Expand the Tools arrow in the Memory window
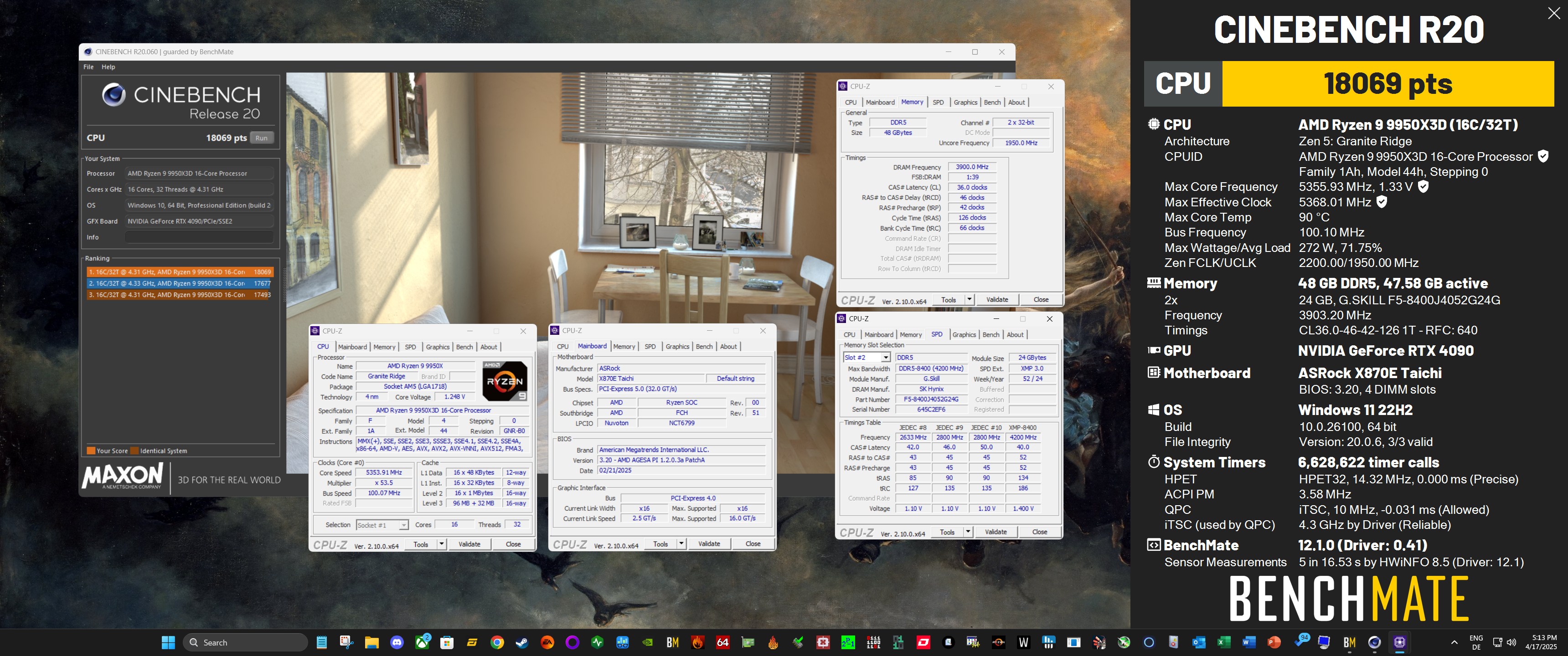1568x656 pixels. pos(969,299)
